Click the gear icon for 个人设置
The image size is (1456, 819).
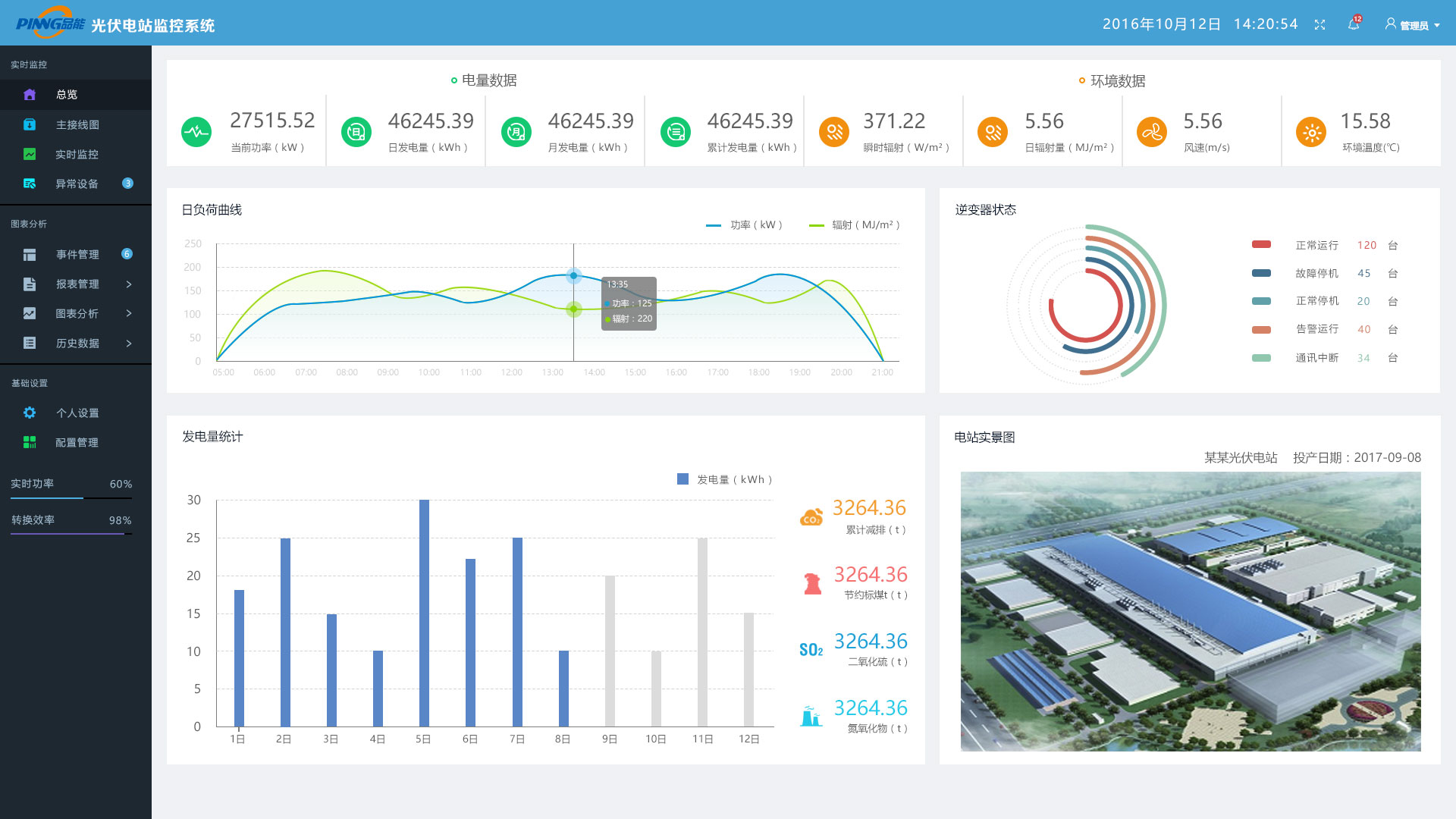30,413
